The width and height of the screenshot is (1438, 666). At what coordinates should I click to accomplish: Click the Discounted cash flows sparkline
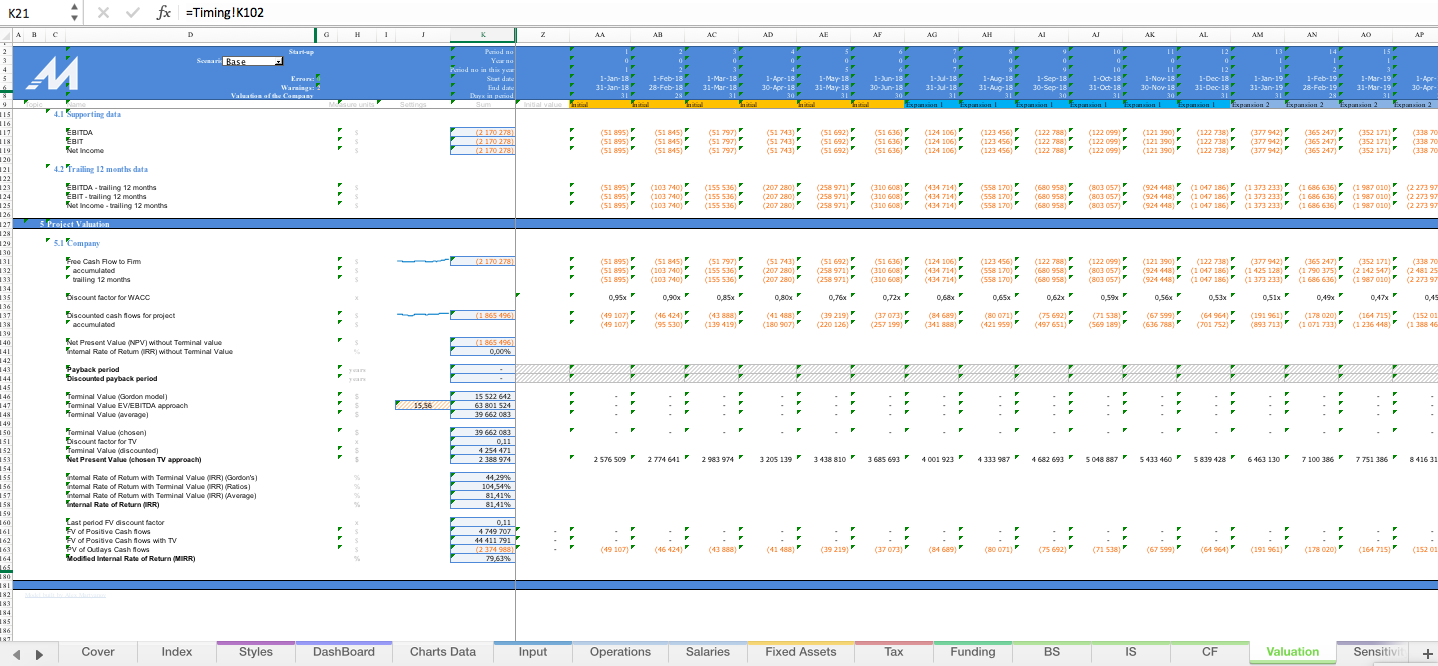click(423, 315)
